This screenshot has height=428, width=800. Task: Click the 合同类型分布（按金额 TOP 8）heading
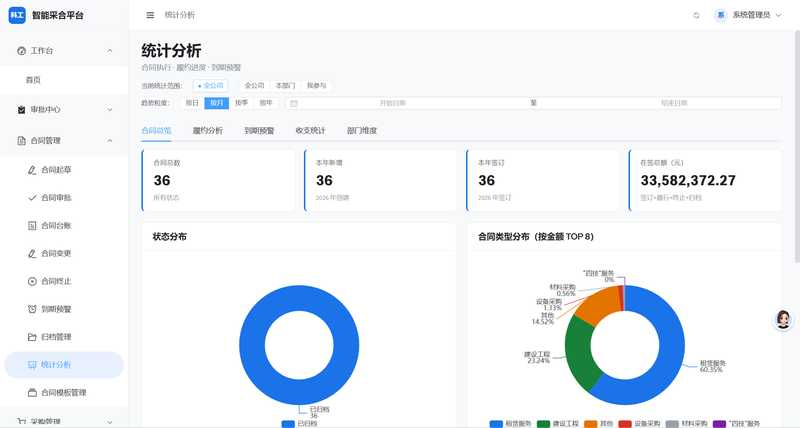tap(536, 237)
